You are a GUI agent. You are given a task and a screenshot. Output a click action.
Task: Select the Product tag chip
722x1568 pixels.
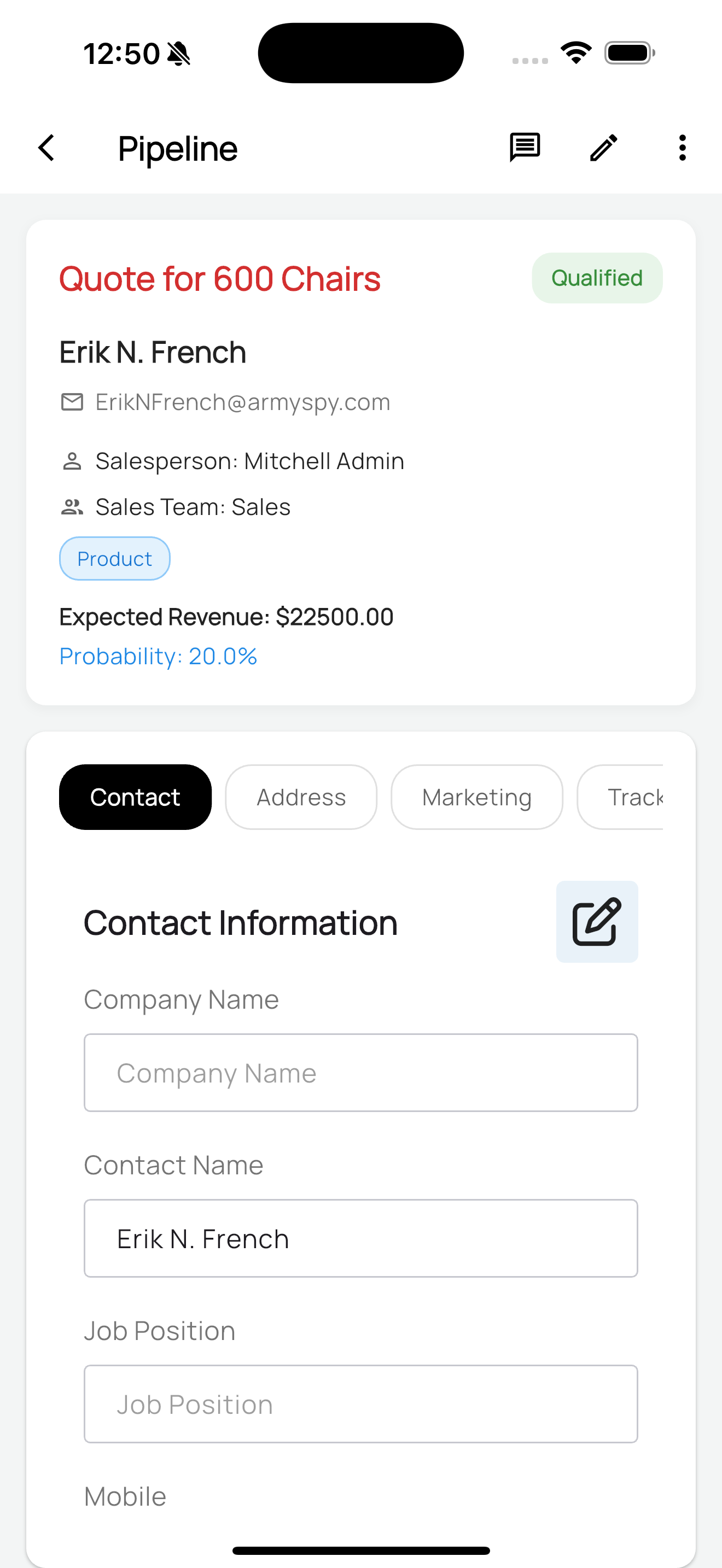click(x=114, y=559)
